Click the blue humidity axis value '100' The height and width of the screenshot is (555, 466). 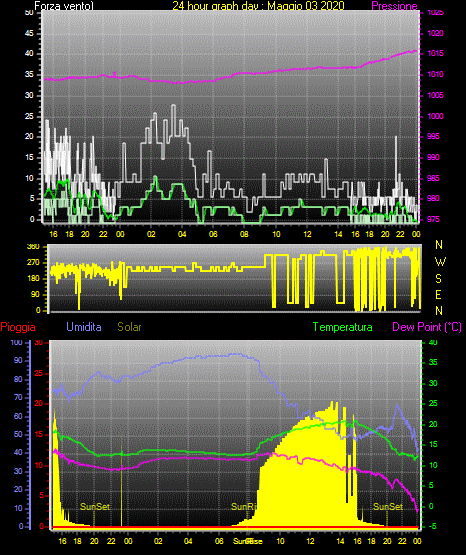(x=16, y=342)
